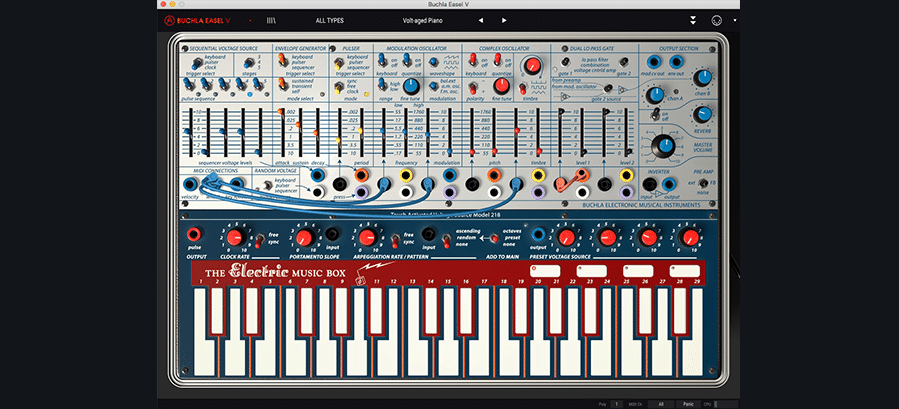
Task: Click the mod cv out jack
Action: coord(653,62)
